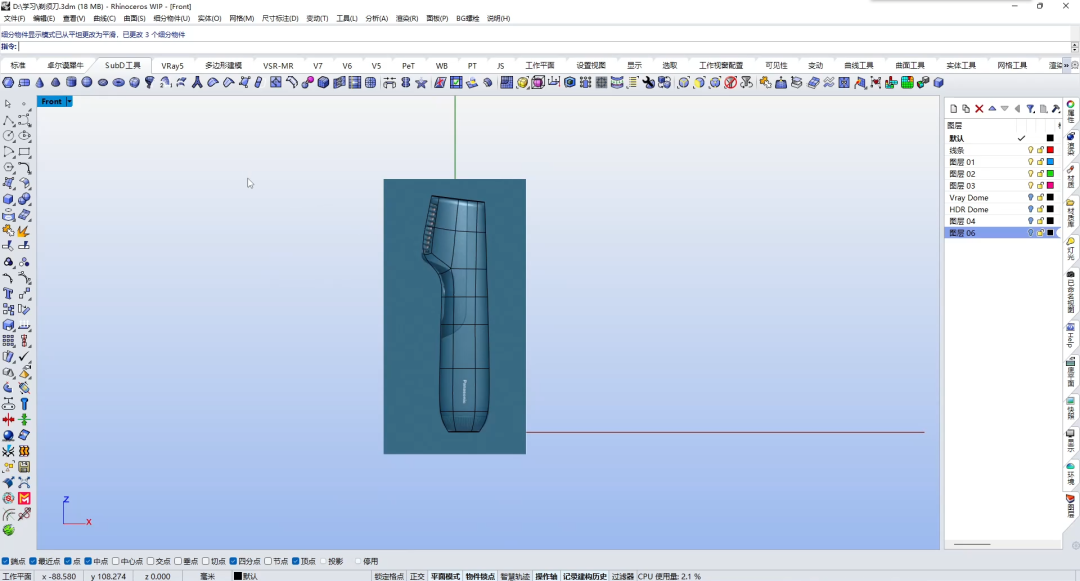
Task: Click into the 指令 command input field
Action: tap(544, 47)
